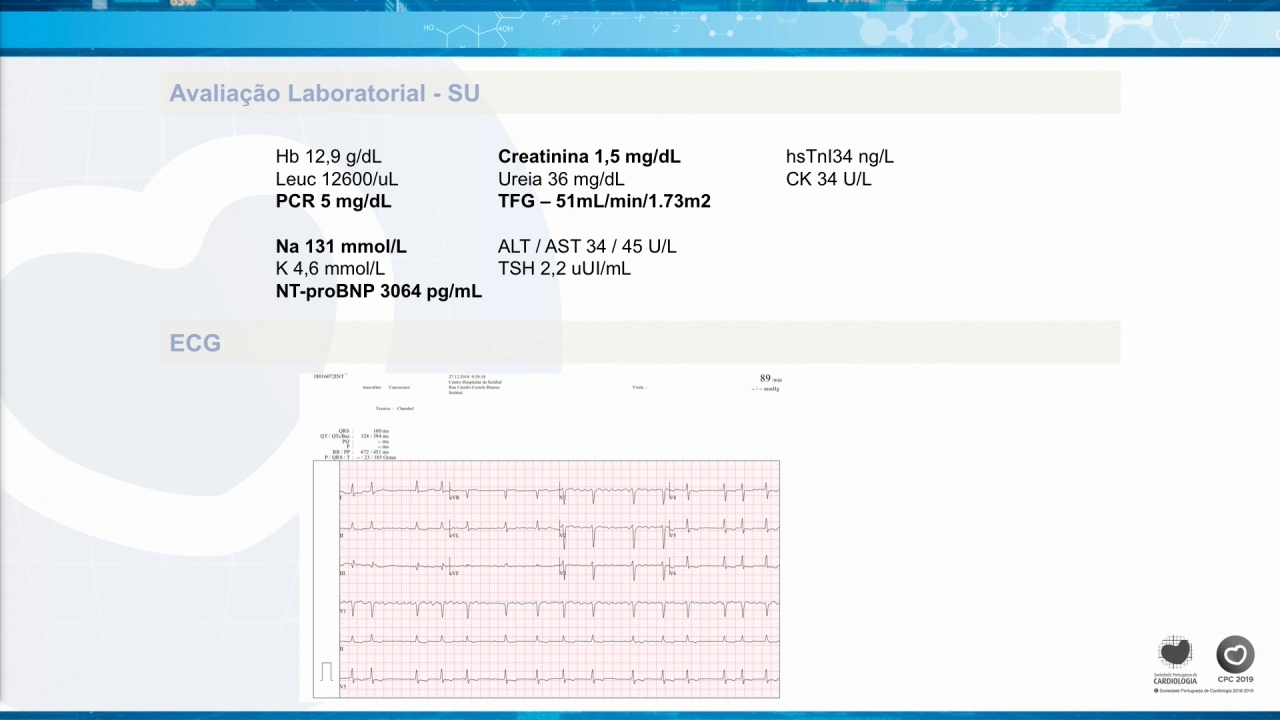Click the '89 /min' heart rate on ECG
The width and height of the screenshot is (1280, 720).
[x=770, y=379]
